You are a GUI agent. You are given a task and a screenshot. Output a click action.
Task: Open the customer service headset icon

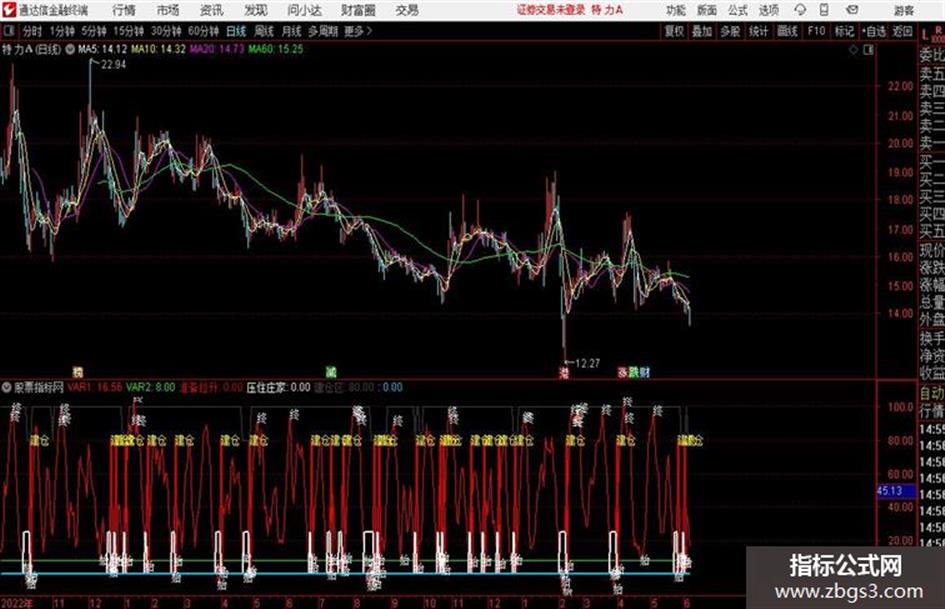pos(800,10)
